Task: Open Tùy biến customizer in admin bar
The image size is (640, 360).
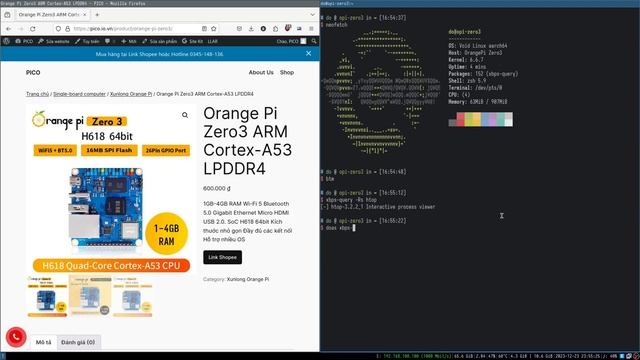Action: click(x=87, y=41)
